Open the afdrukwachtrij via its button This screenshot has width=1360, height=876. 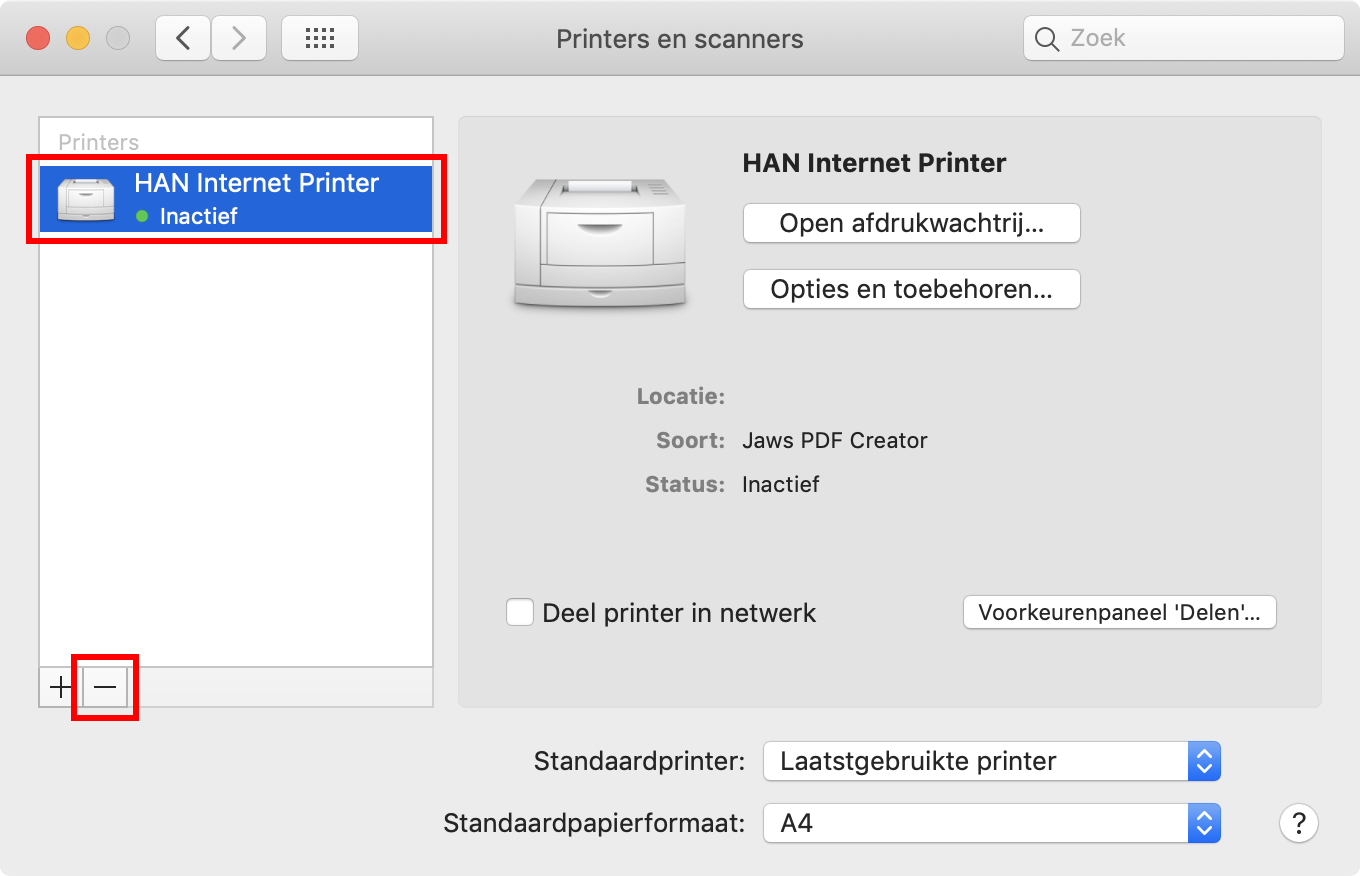(910, 223)
